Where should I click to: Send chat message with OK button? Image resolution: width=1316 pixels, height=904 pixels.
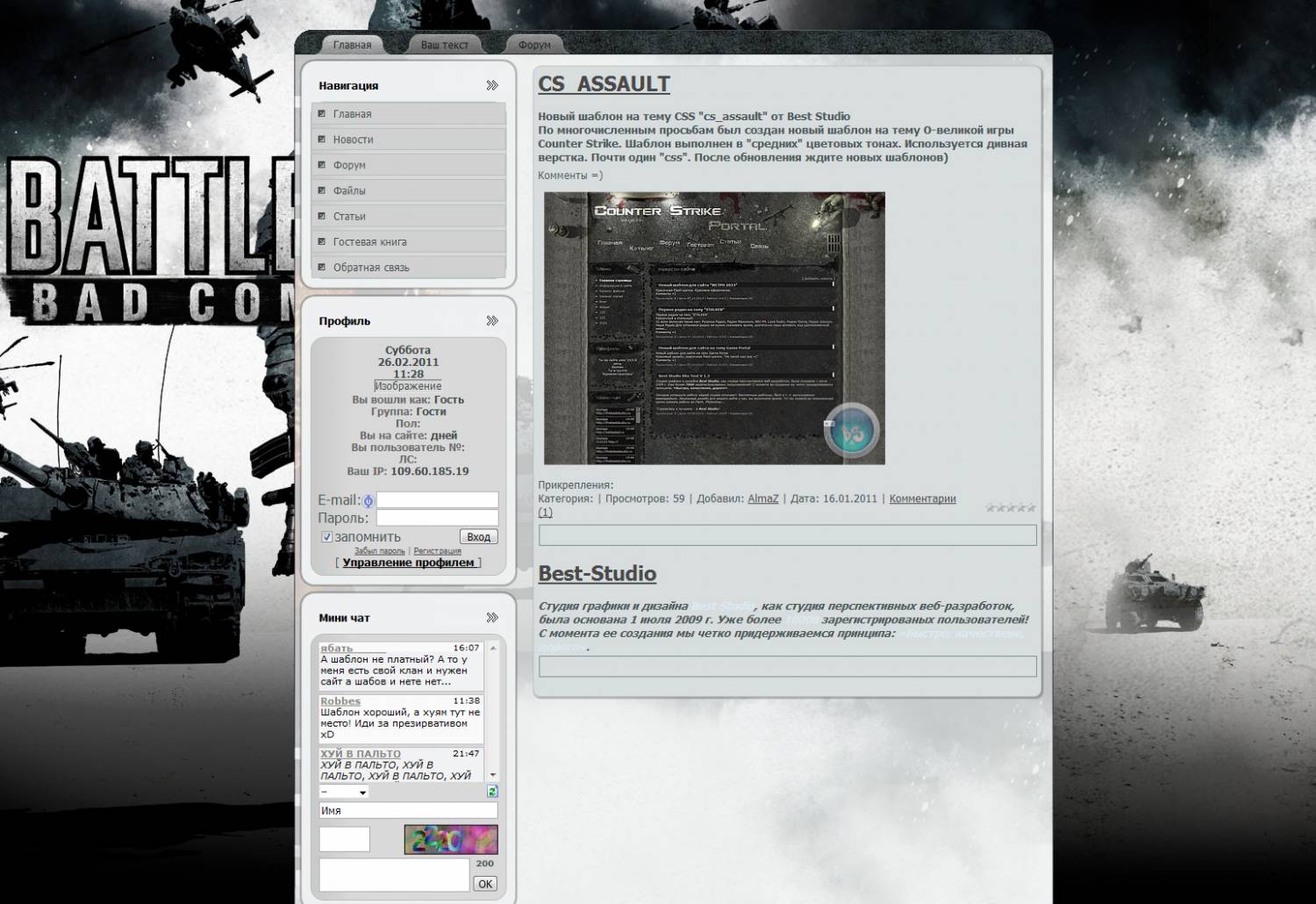click(x=485, y=884)
